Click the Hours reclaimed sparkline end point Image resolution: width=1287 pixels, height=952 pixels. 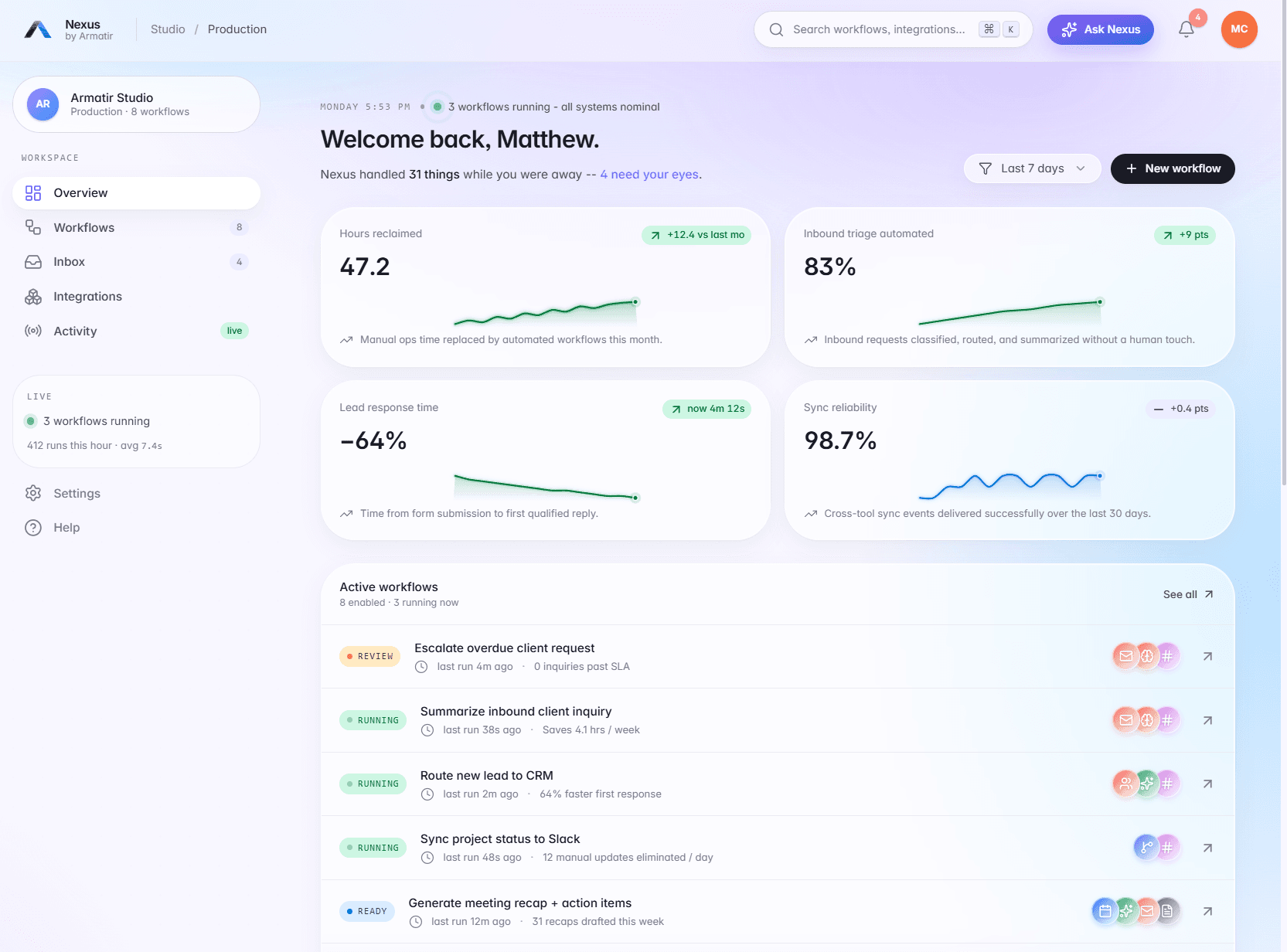(635, 302)
